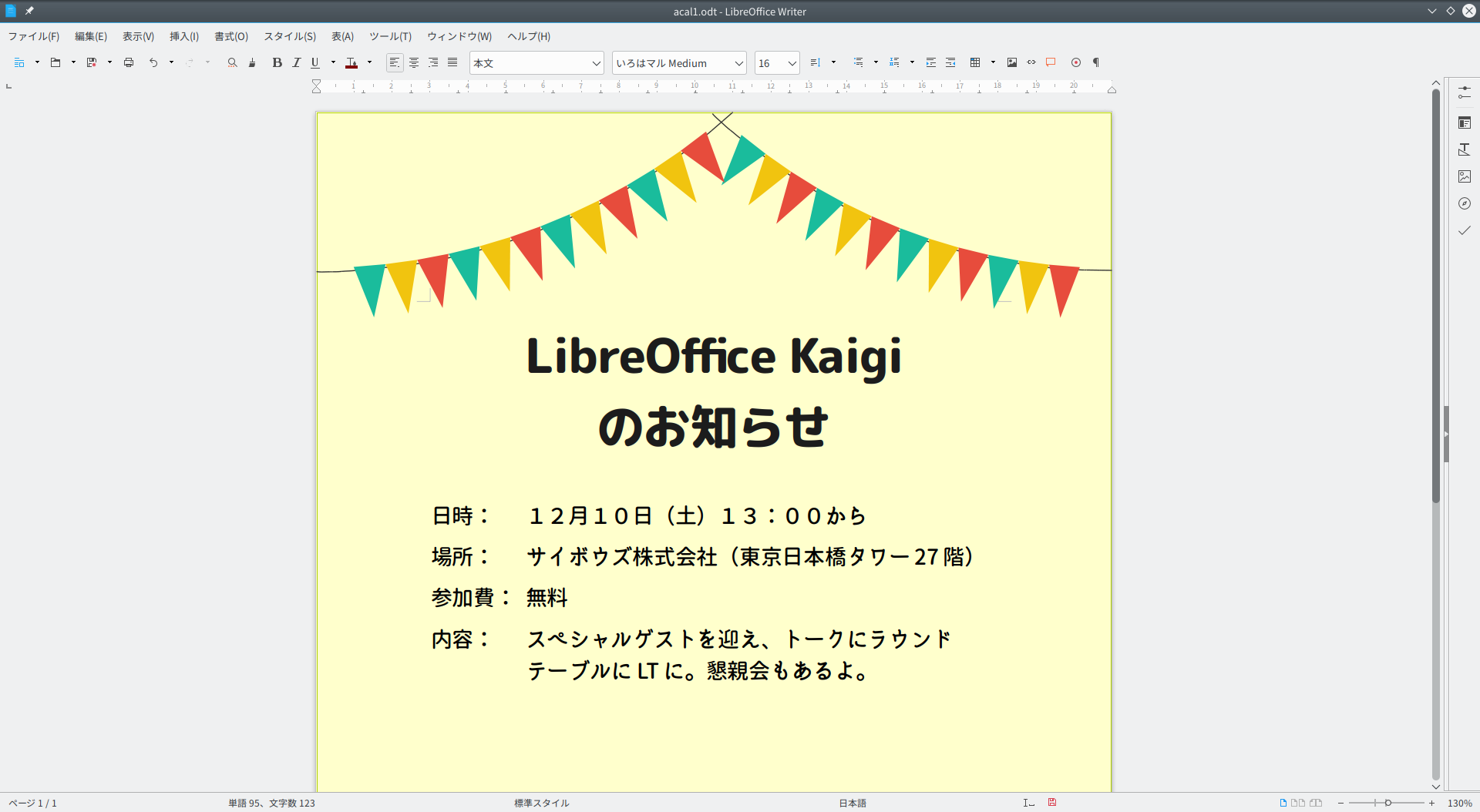Click the unordered list icon
Screen dimensions: 1480x812
tap(858, 62)
